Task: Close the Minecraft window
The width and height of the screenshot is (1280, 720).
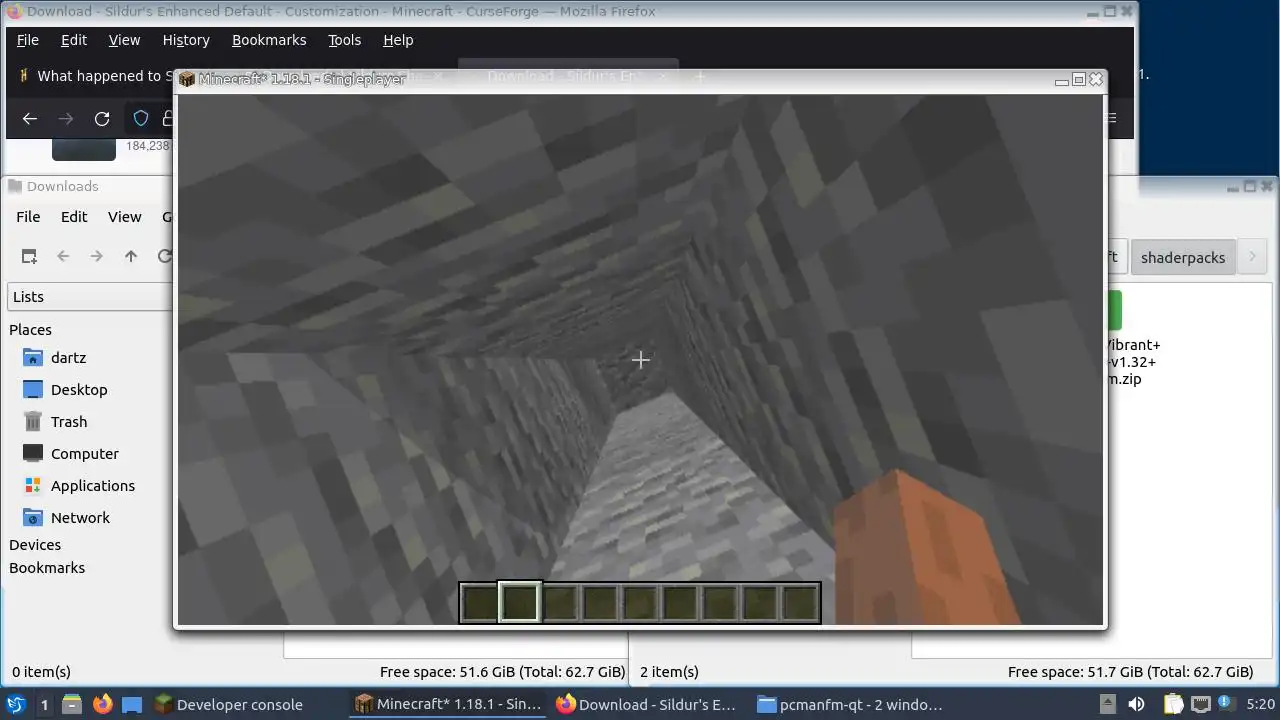Action: click(x=1096, y=79)
